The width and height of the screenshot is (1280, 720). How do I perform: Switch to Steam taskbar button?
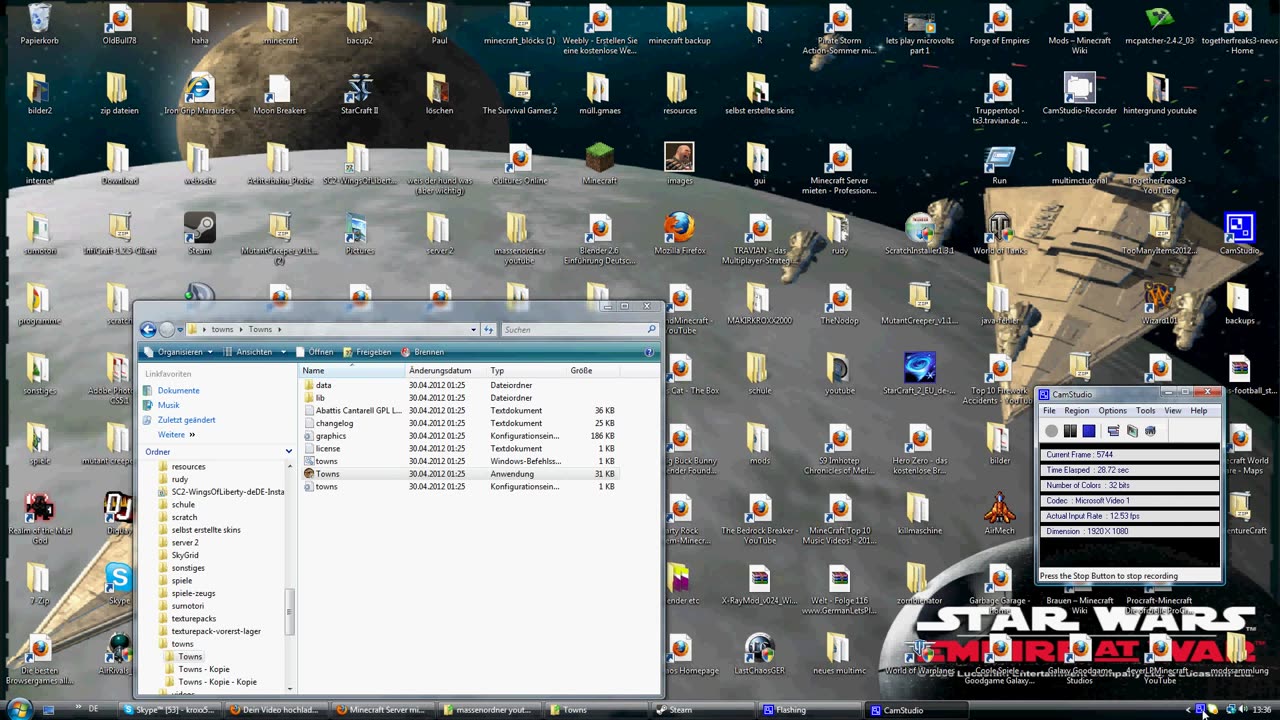[702, 710]
